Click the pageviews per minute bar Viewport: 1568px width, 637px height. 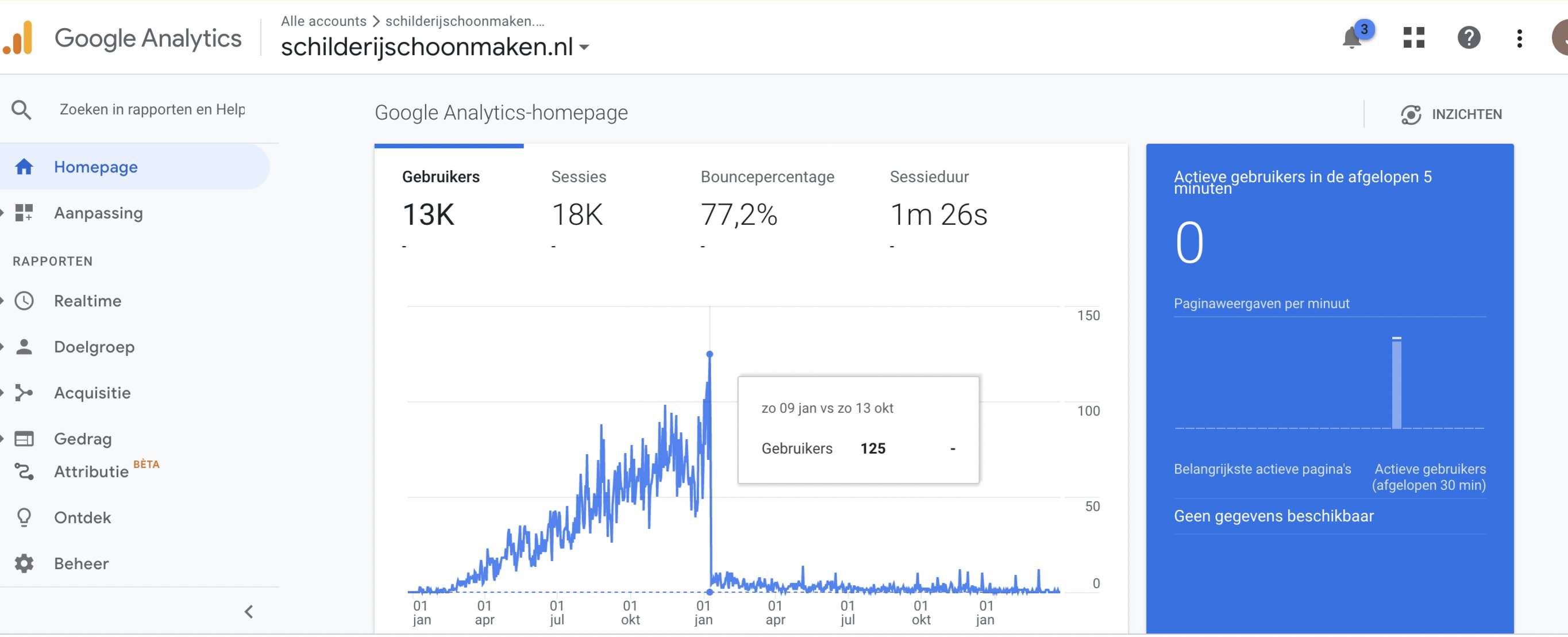click(1396, 382)
